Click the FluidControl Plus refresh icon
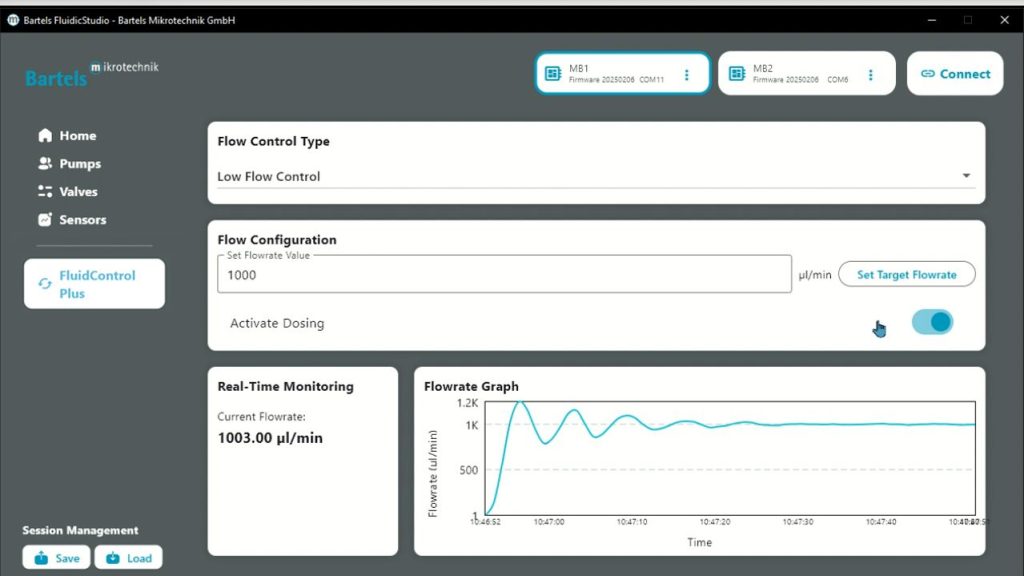The height and width of the screenshot is (576, 1024). pos(44,283)
